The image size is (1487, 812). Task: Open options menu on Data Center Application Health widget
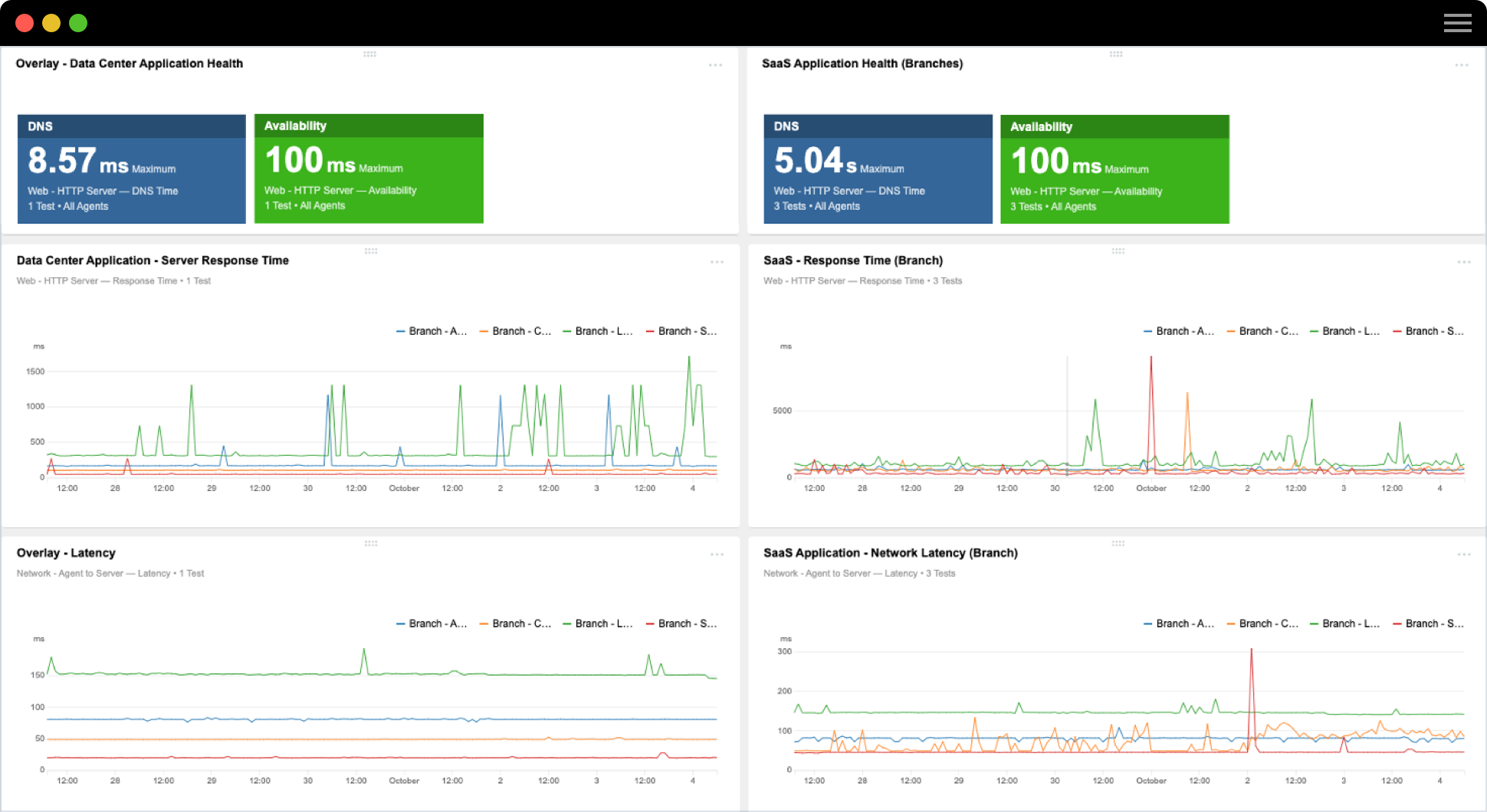pyautogui.click(x=716, y=66)
